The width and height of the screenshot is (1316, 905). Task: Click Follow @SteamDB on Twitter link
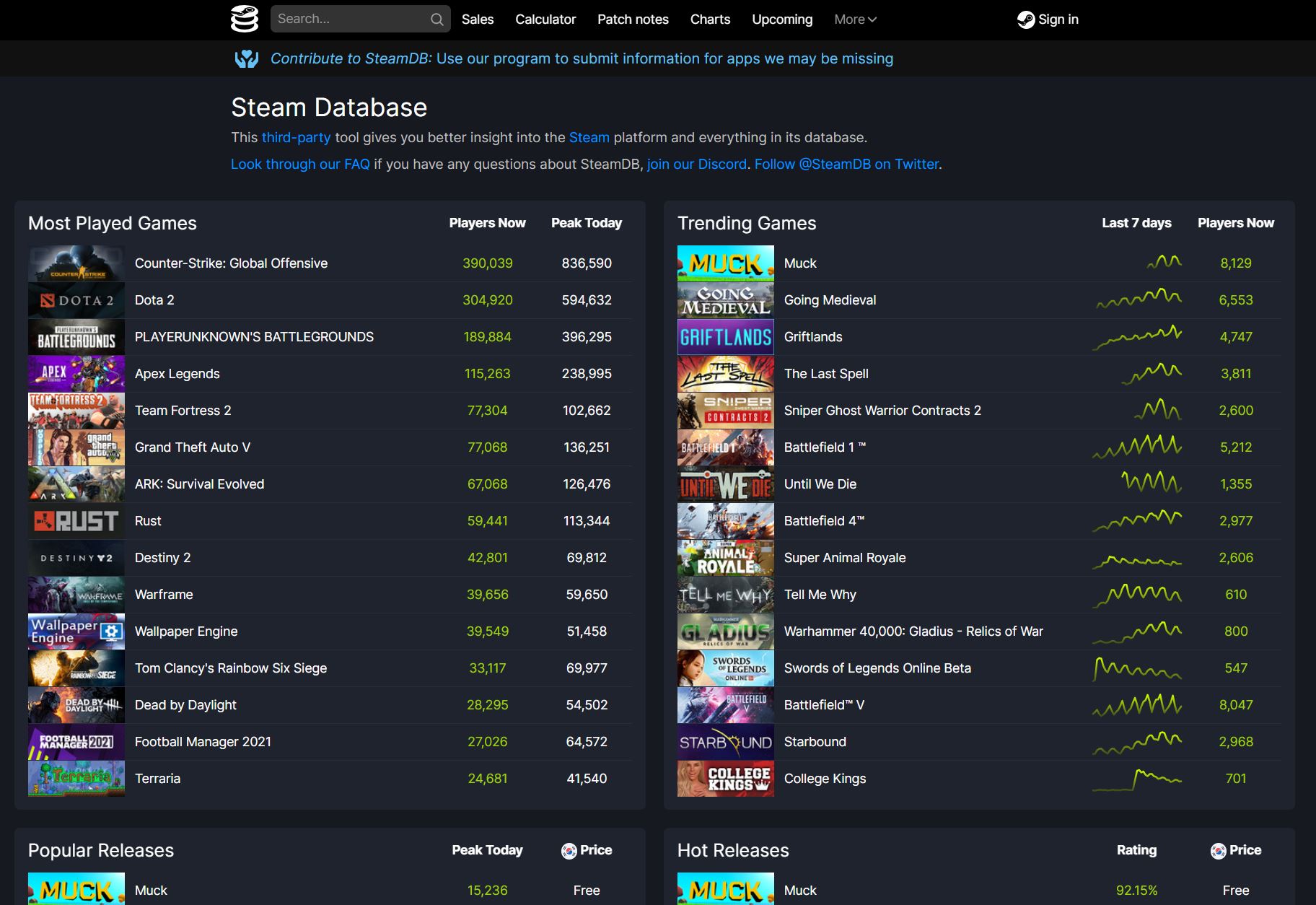[846, 164]
